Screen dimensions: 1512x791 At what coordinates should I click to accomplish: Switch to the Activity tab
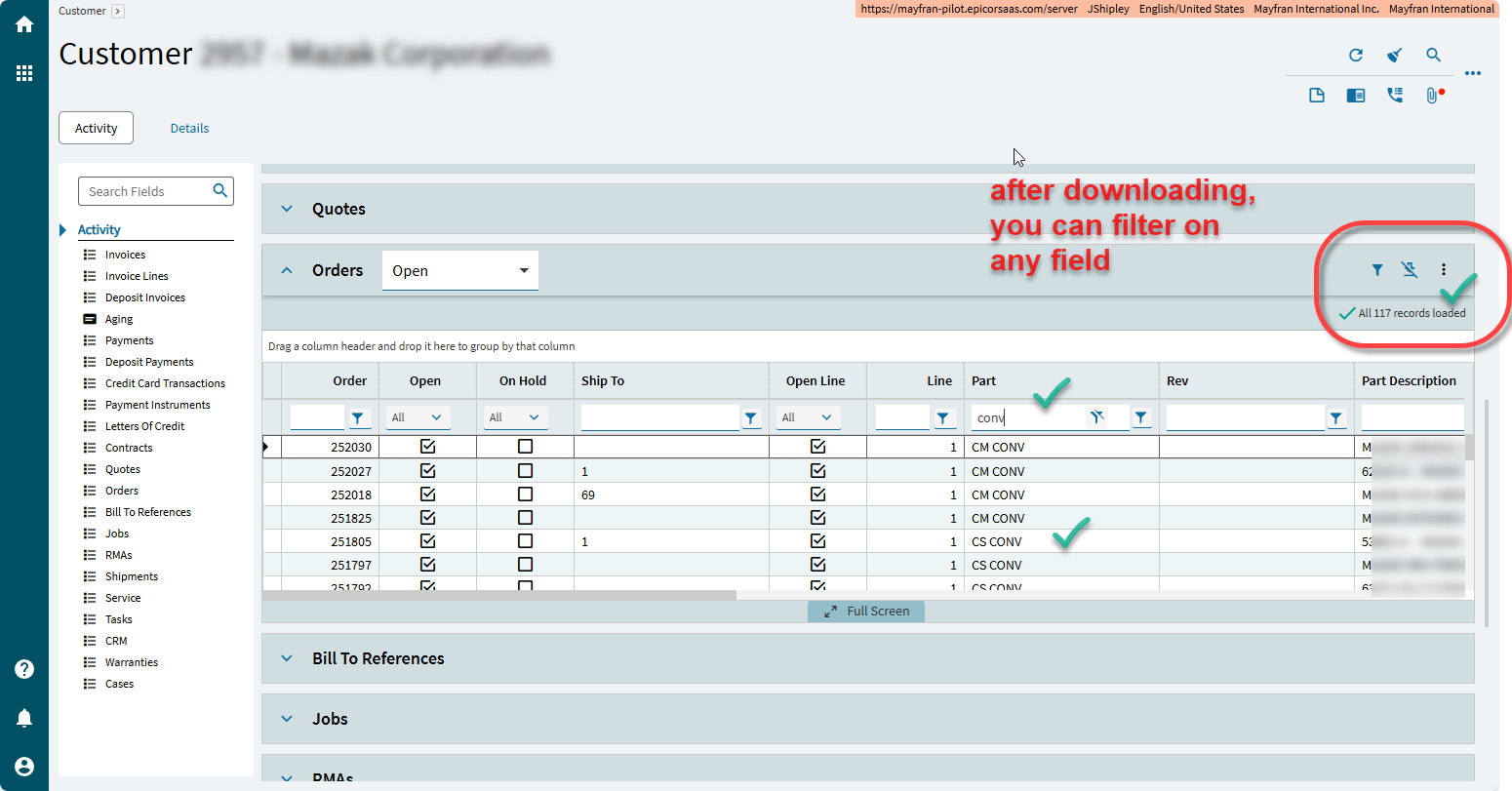pos(97,128)
